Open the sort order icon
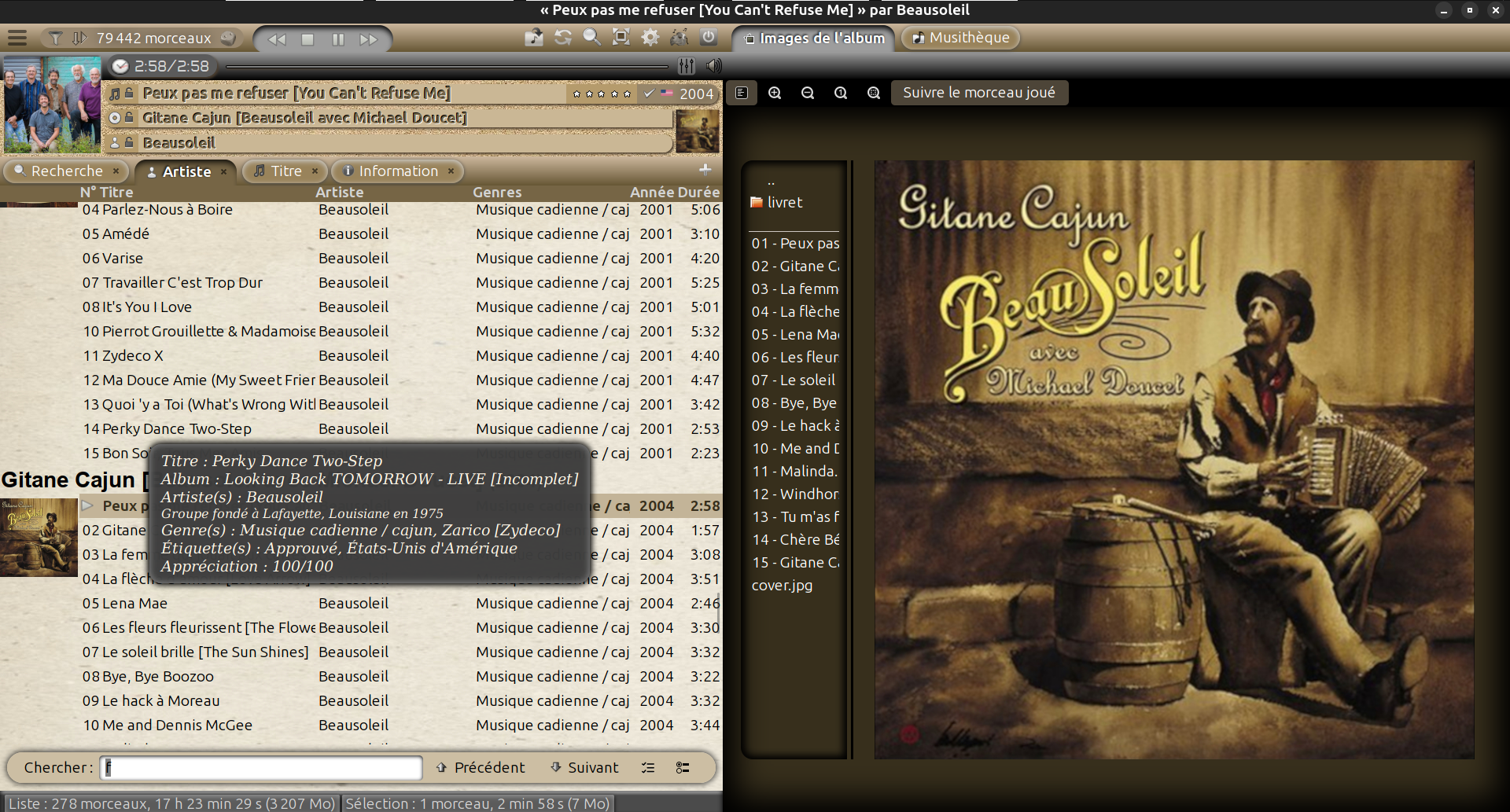1510x812 pixels. click(79, 38)
